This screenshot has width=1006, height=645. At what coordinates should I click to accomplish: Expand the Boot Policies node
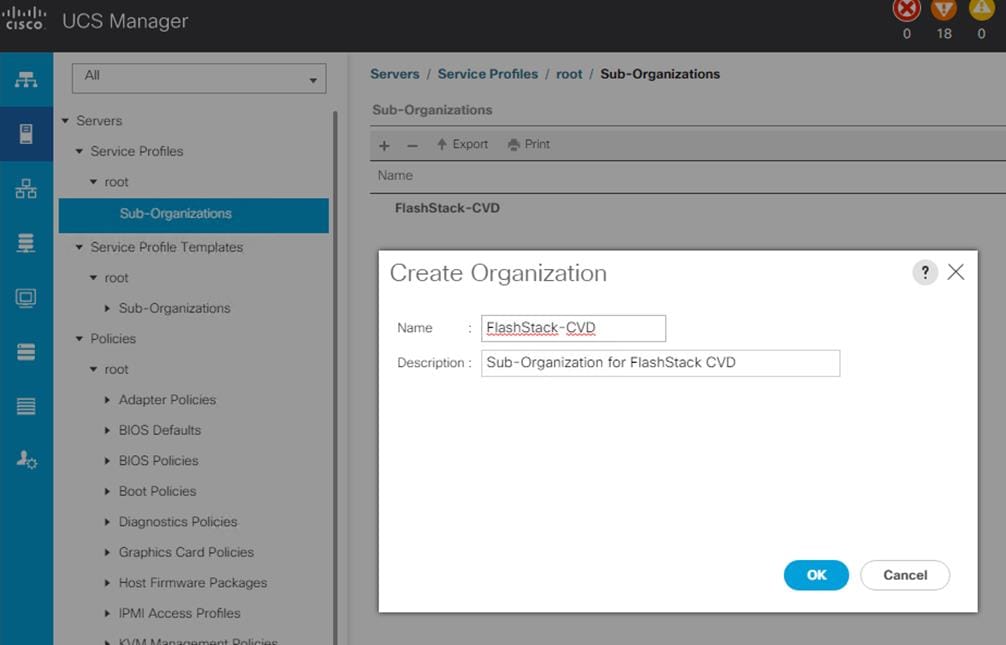[107, 492]
